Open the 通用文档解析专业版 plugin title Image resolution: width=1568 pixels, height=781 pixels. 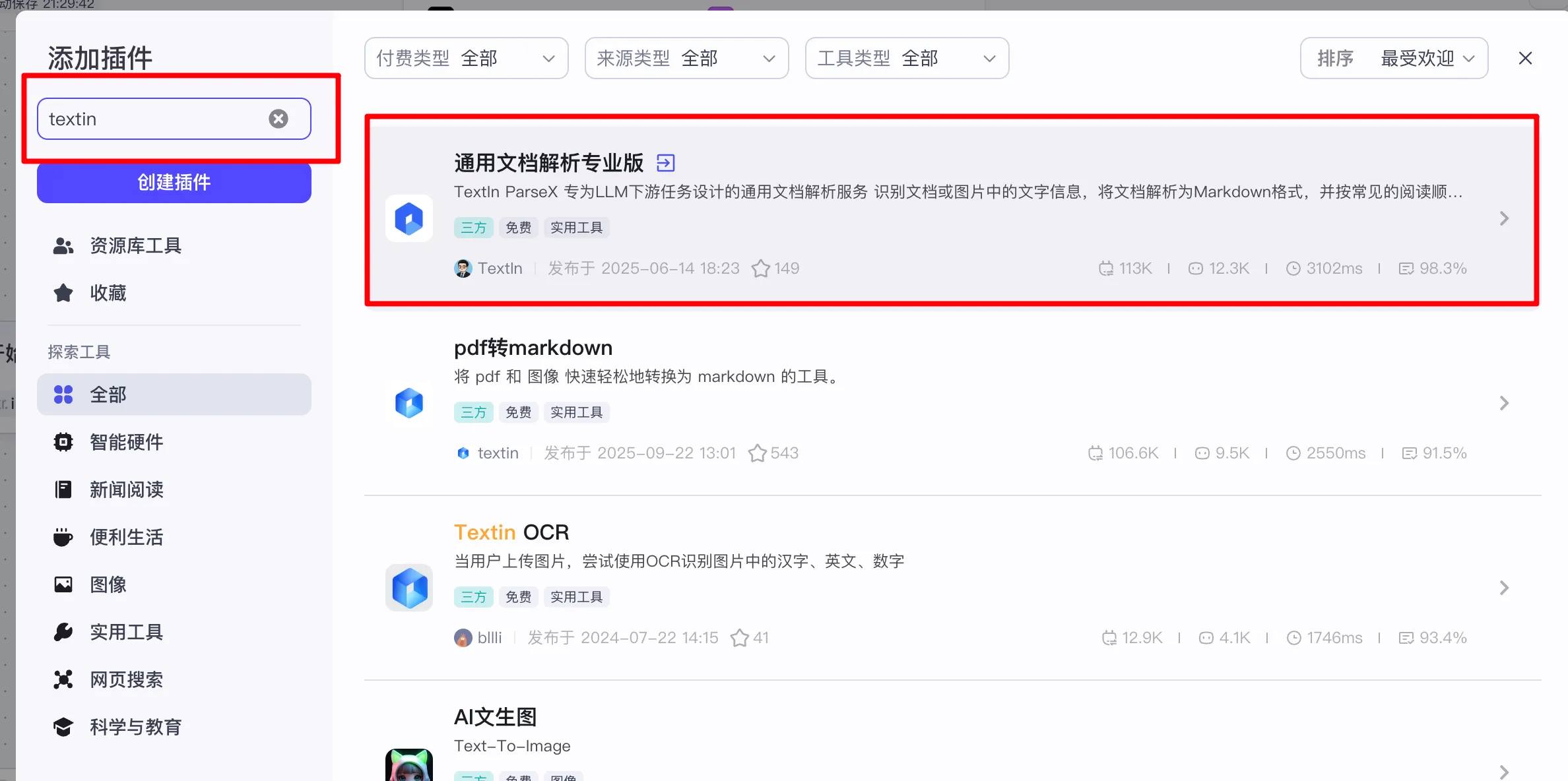pos(548,162)
